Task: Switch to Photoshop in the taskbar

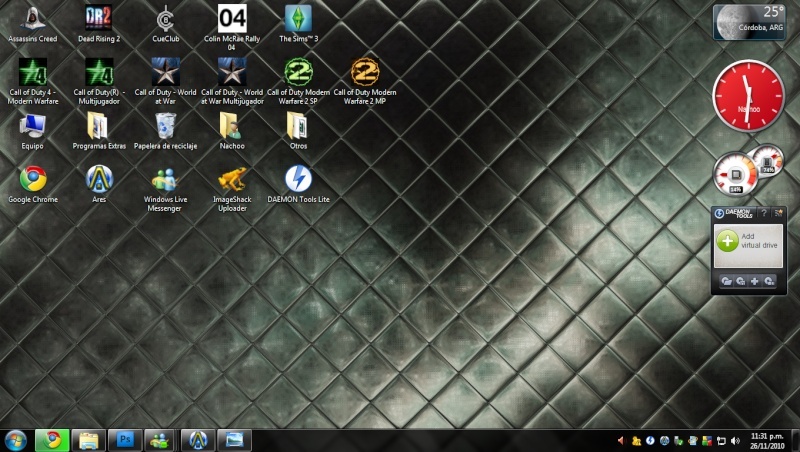Action: [x=125, y=440]
